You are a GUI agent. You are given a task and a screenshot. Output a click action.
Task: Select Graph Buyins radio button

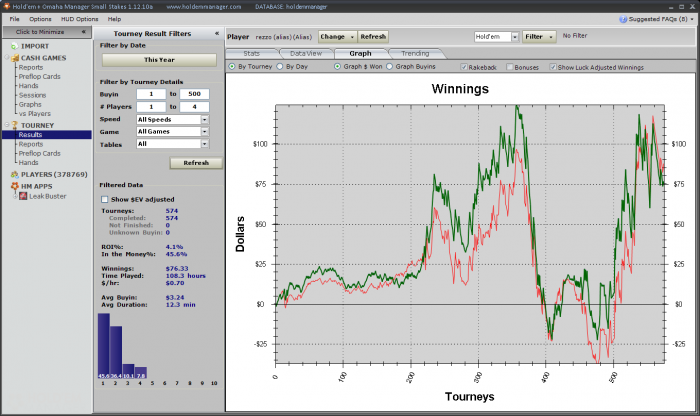click(x=389, y=67)
